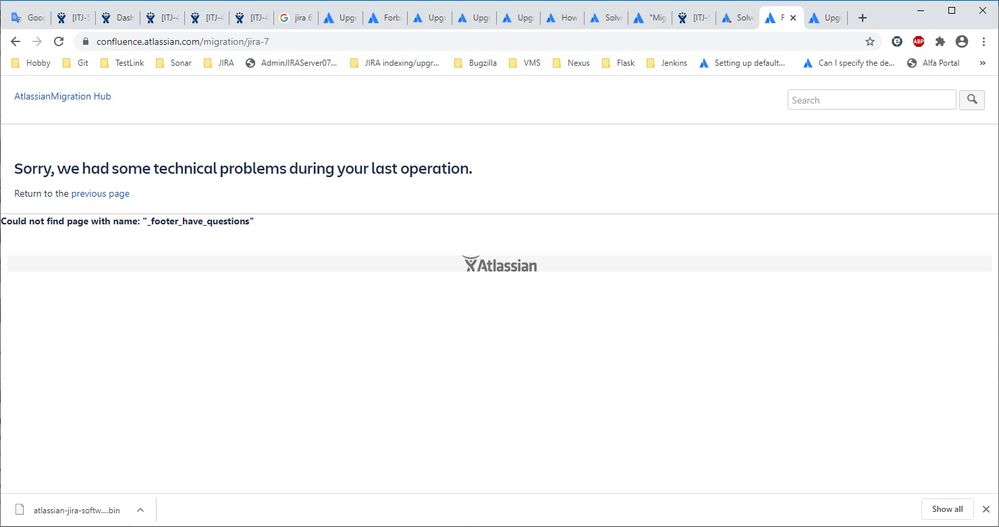Open the Git bookmark folder
Screen dimensions: 999x527
75,63
